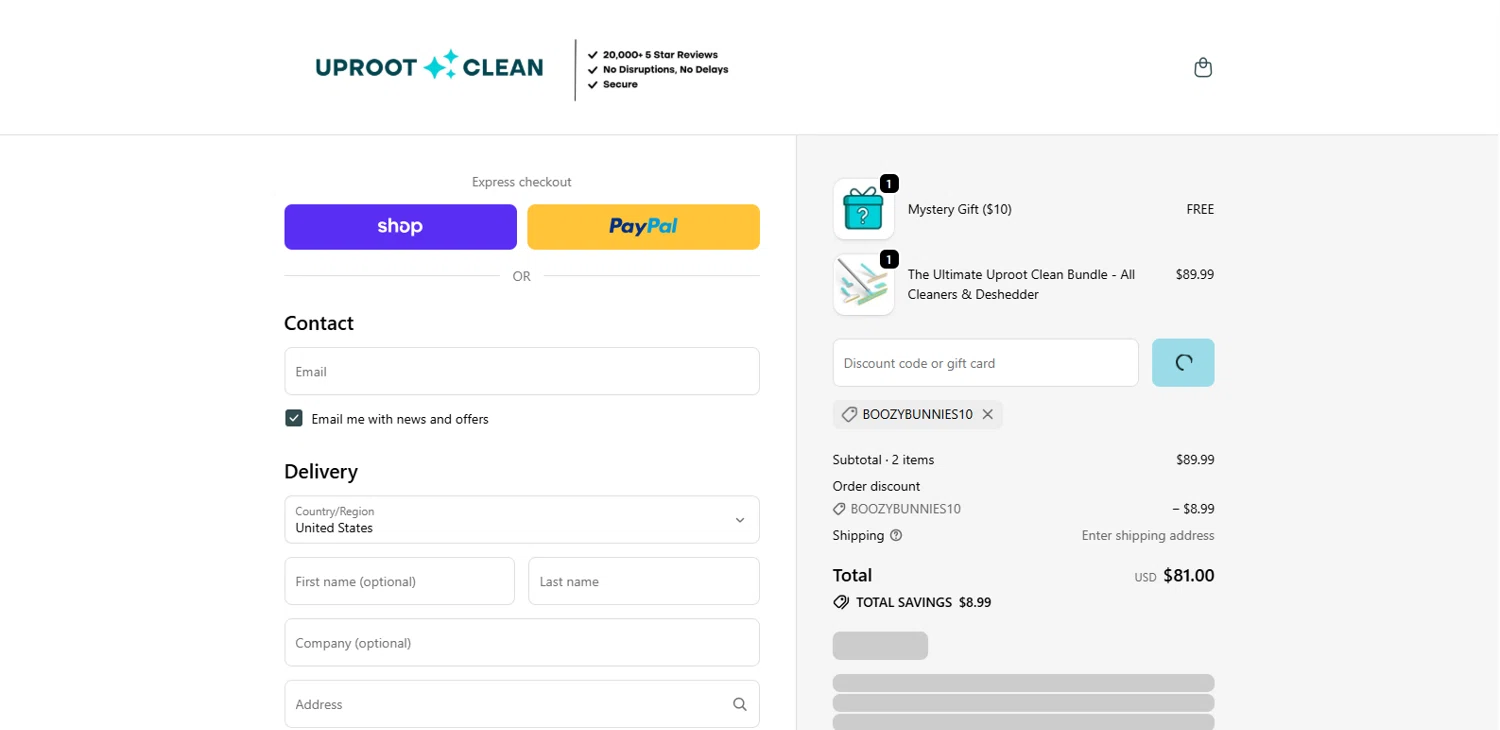Click the $81.00 total amount
1500x730 pixels.
click(1189, 575)
